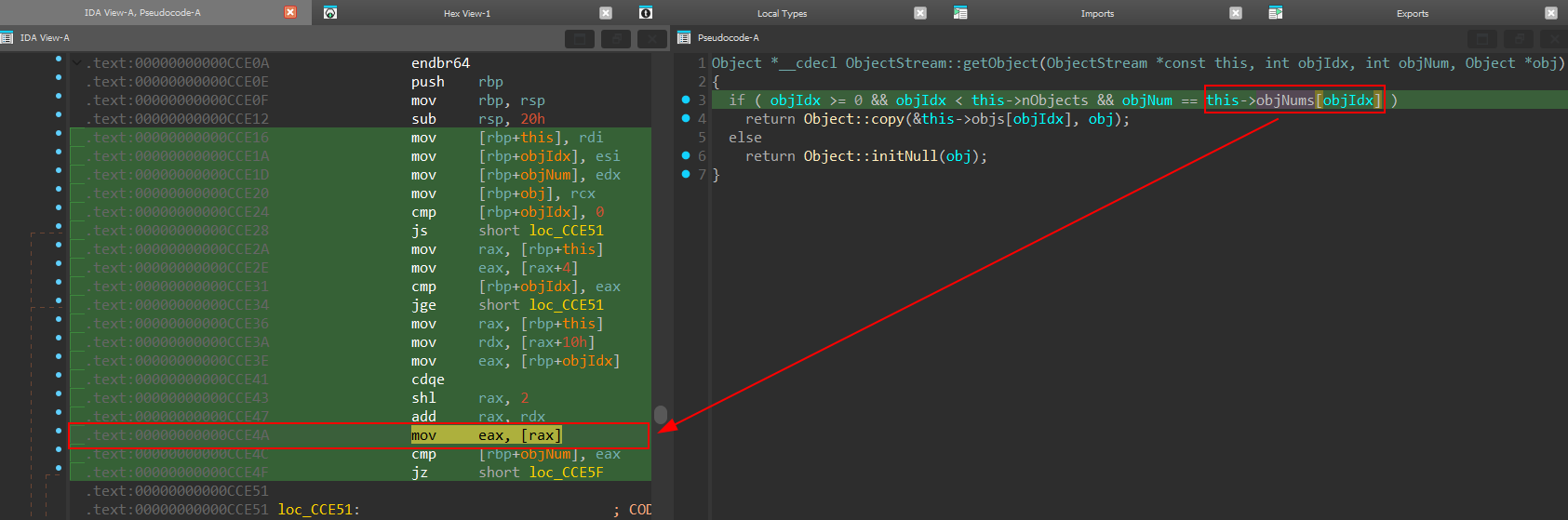This screenshot has height=520, width=1568.
Task: Click the Hex View-1 tab icon
Action: point(329,13)
